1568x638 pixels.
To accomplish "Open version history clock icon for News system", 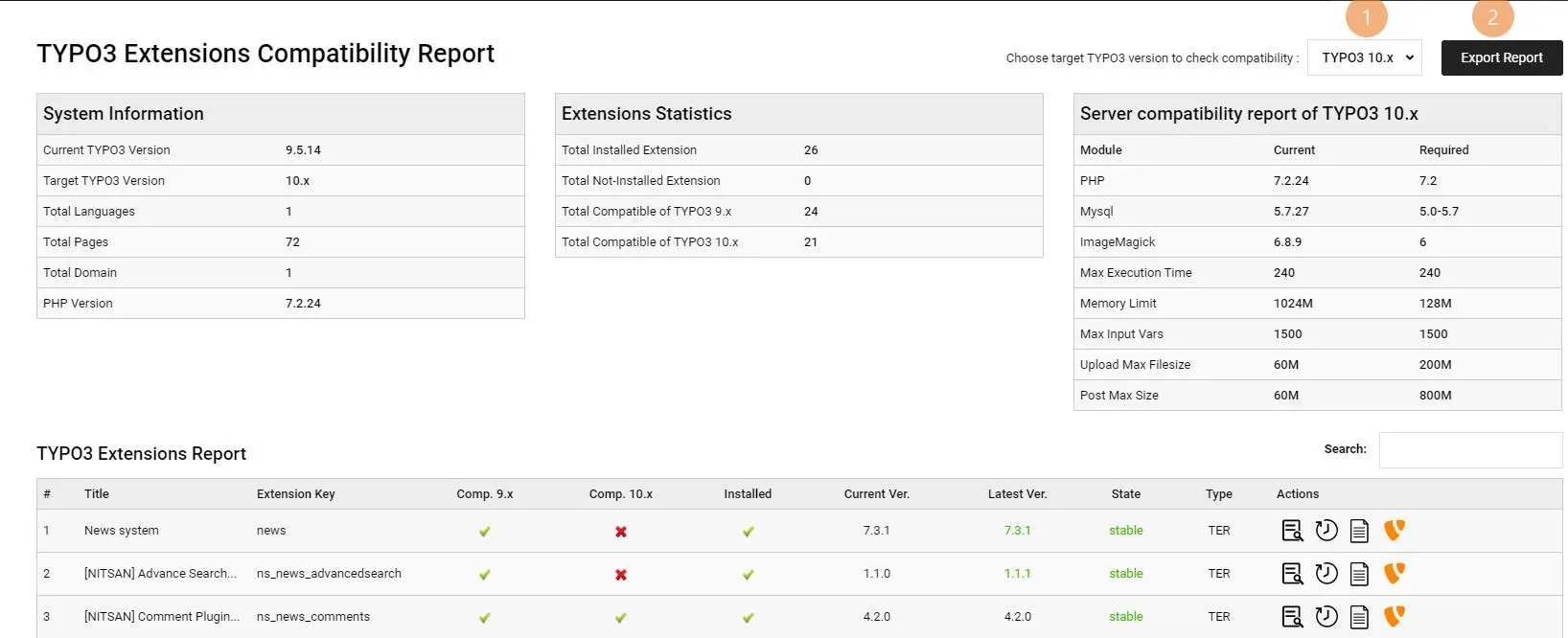I will click(1326, 531).
